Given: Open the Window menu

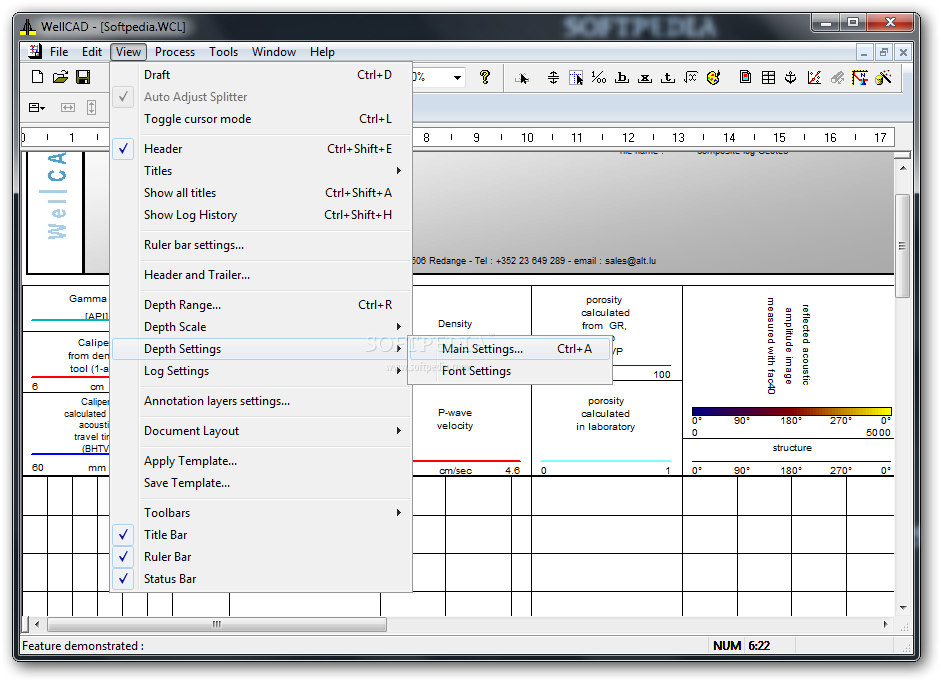Looking at the screenshot, I should (274, 52).
